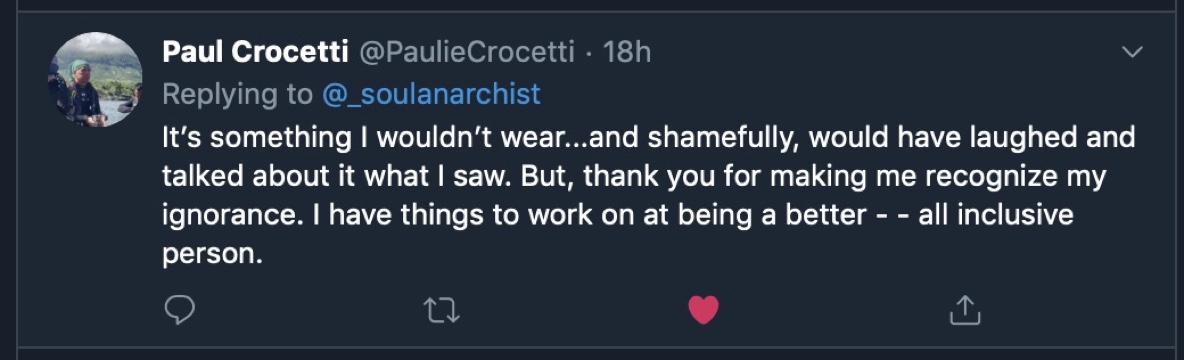Image resolution: width=1184 pixels, height=360 pixels.
Task: Click the phrase 'recognize my' in the tweet
Action: 1016,177
